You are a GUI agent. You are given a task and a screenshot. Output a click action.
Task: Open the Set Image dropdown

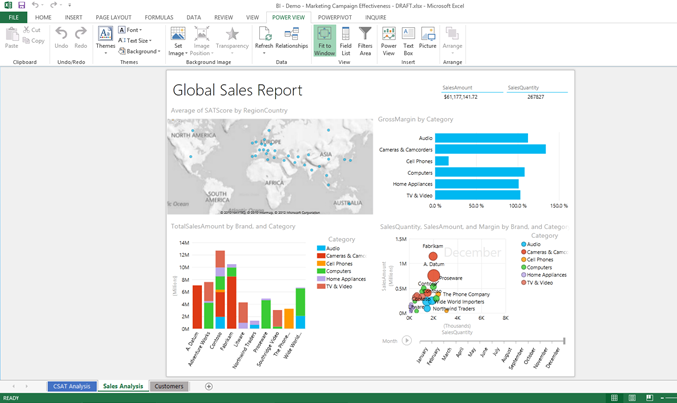click(x=178, y=41)
